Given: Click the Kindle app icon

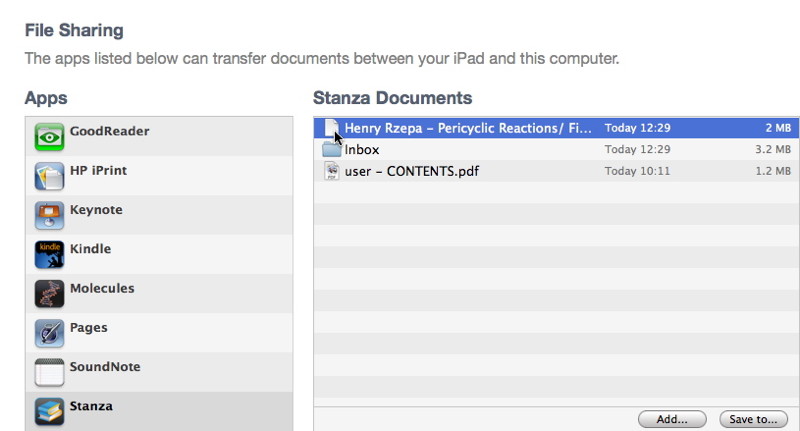Looking at the screenshot, I should point(49,254).
